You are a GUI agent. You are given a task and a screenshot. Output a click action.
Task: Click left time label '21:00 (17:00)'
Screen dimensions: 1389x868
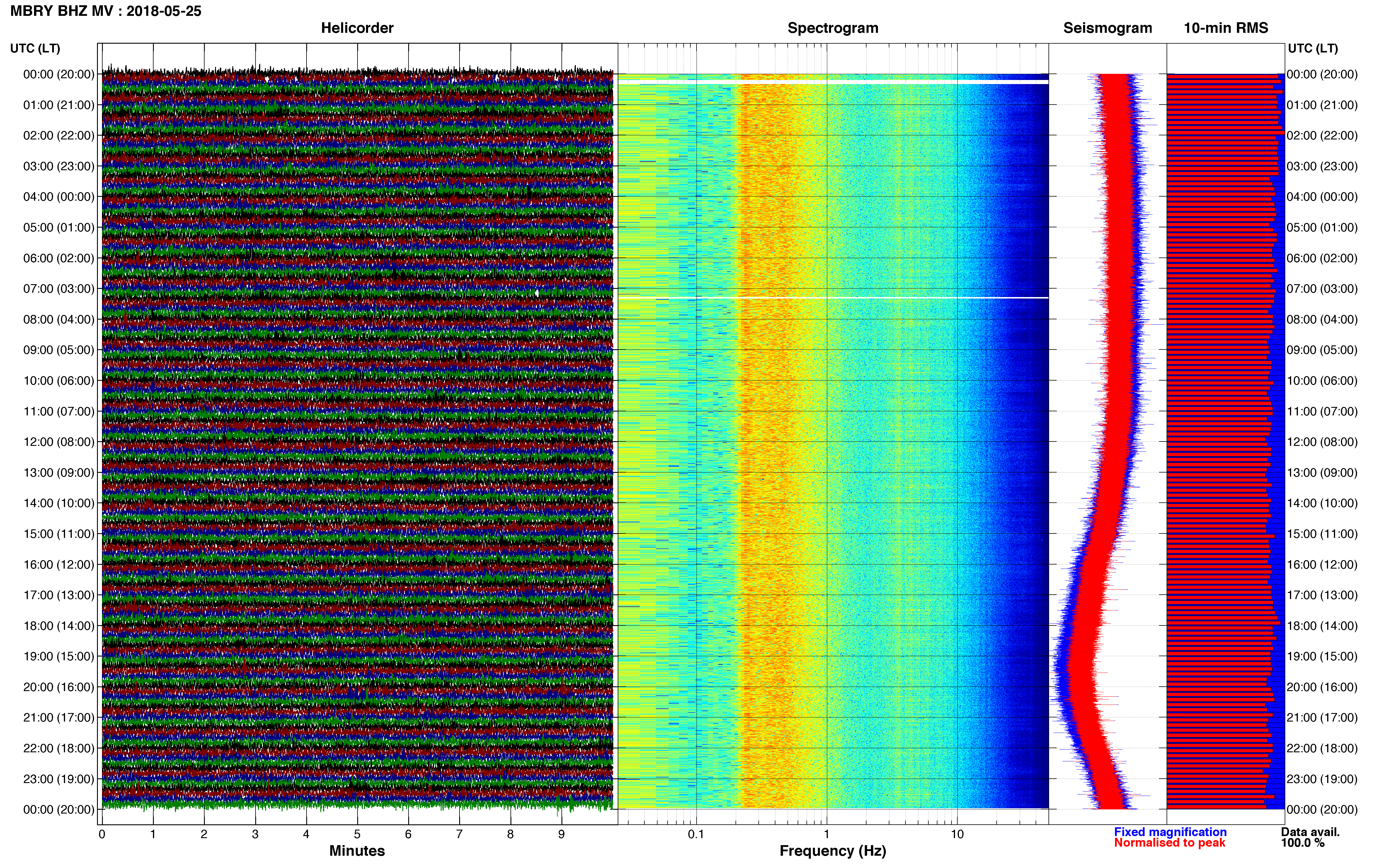pyautogui.click(x=59, y=718)
